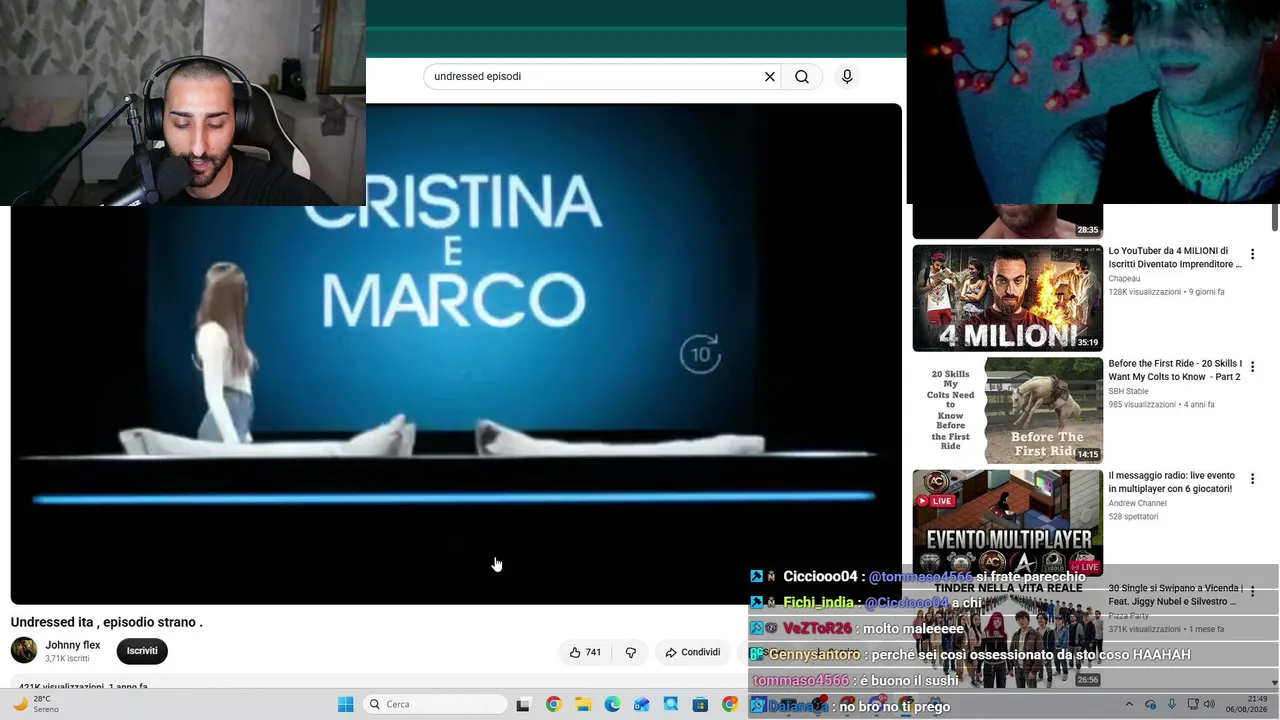The height and width of the screenshot is (720, 1280).
Task: Open File Explorer from the taskbar
Action: (x=583, y=704)
